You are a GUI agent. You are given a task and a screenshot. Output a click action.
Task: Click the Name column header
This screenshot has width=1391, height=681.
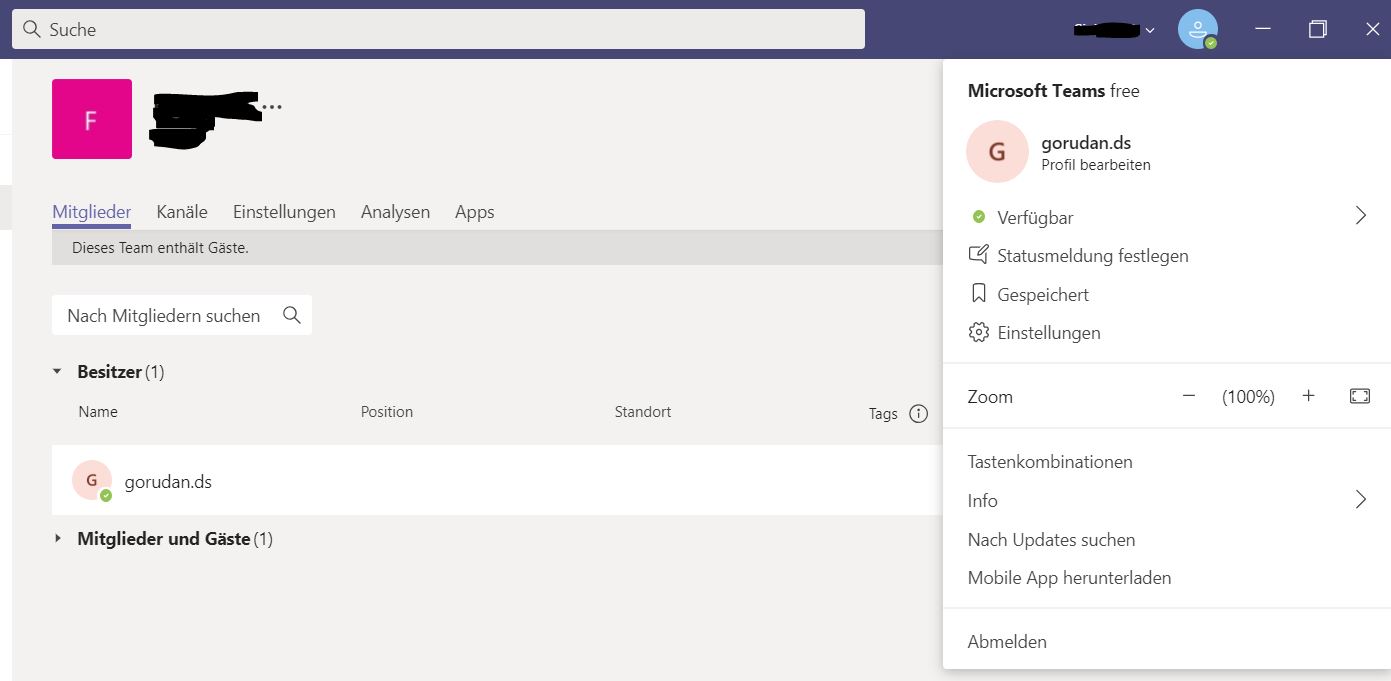(x=98, y=412)
